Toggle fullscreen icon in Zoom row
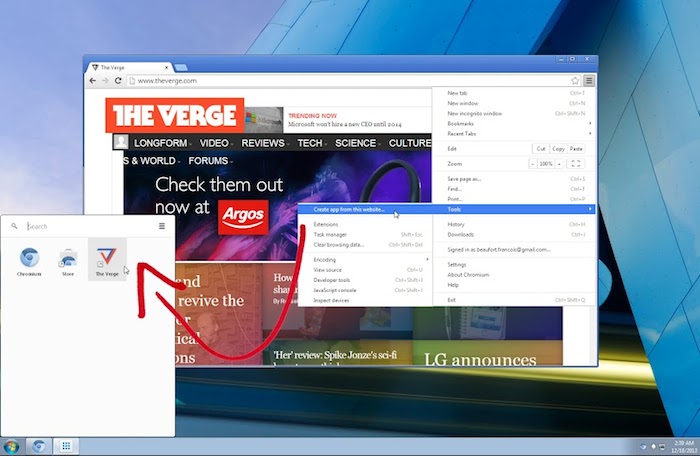This screenshot has height=456, width=700. [576, 164]
